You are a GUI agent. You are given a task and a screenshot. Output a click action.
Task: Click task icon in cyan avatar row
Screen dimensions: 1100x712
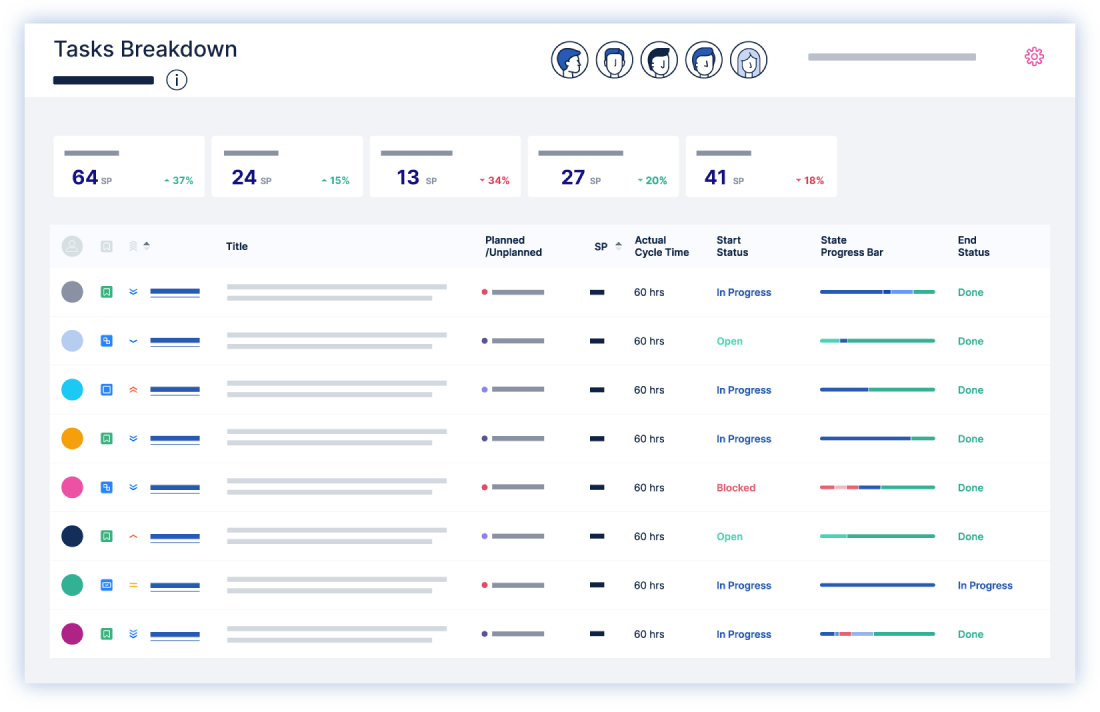[107, 389]
